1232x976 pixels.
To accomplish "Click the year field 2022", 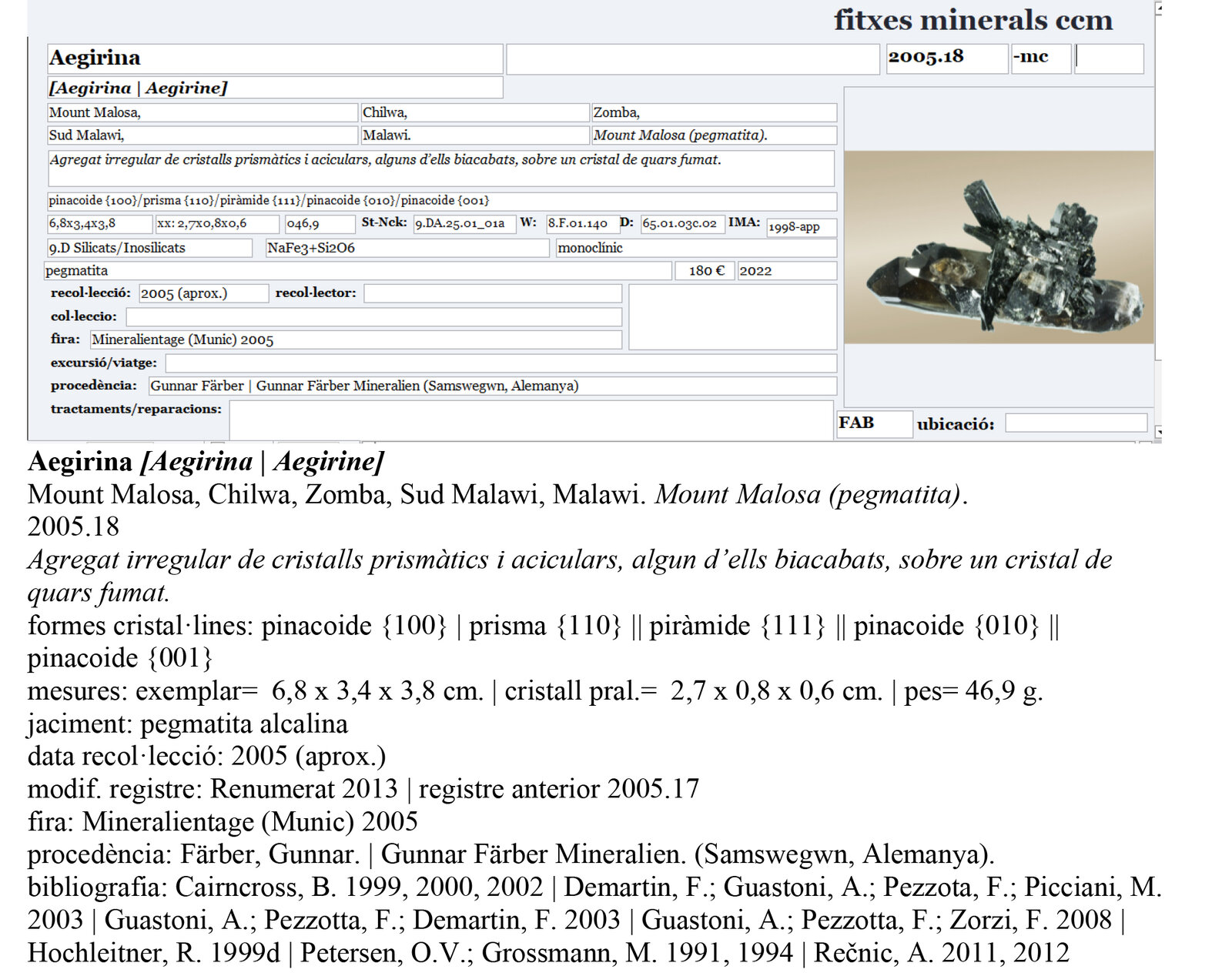I will pos(787,271).
